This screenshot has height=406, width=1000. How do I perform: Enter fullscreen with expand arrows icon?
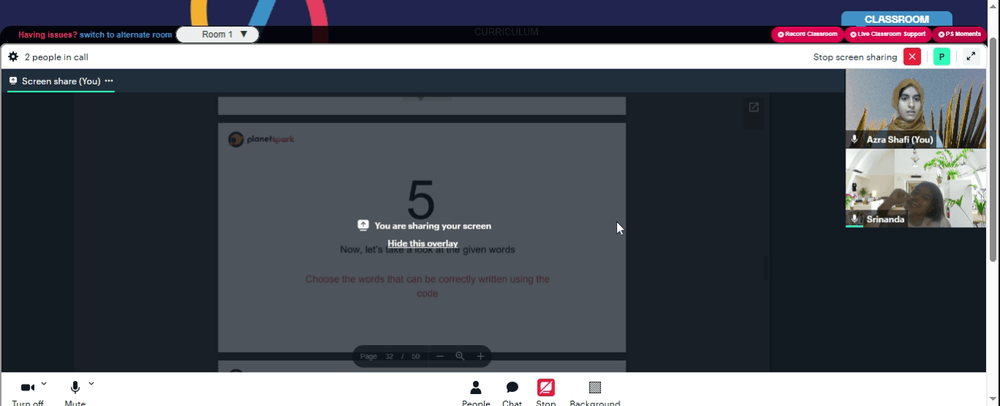971,57
